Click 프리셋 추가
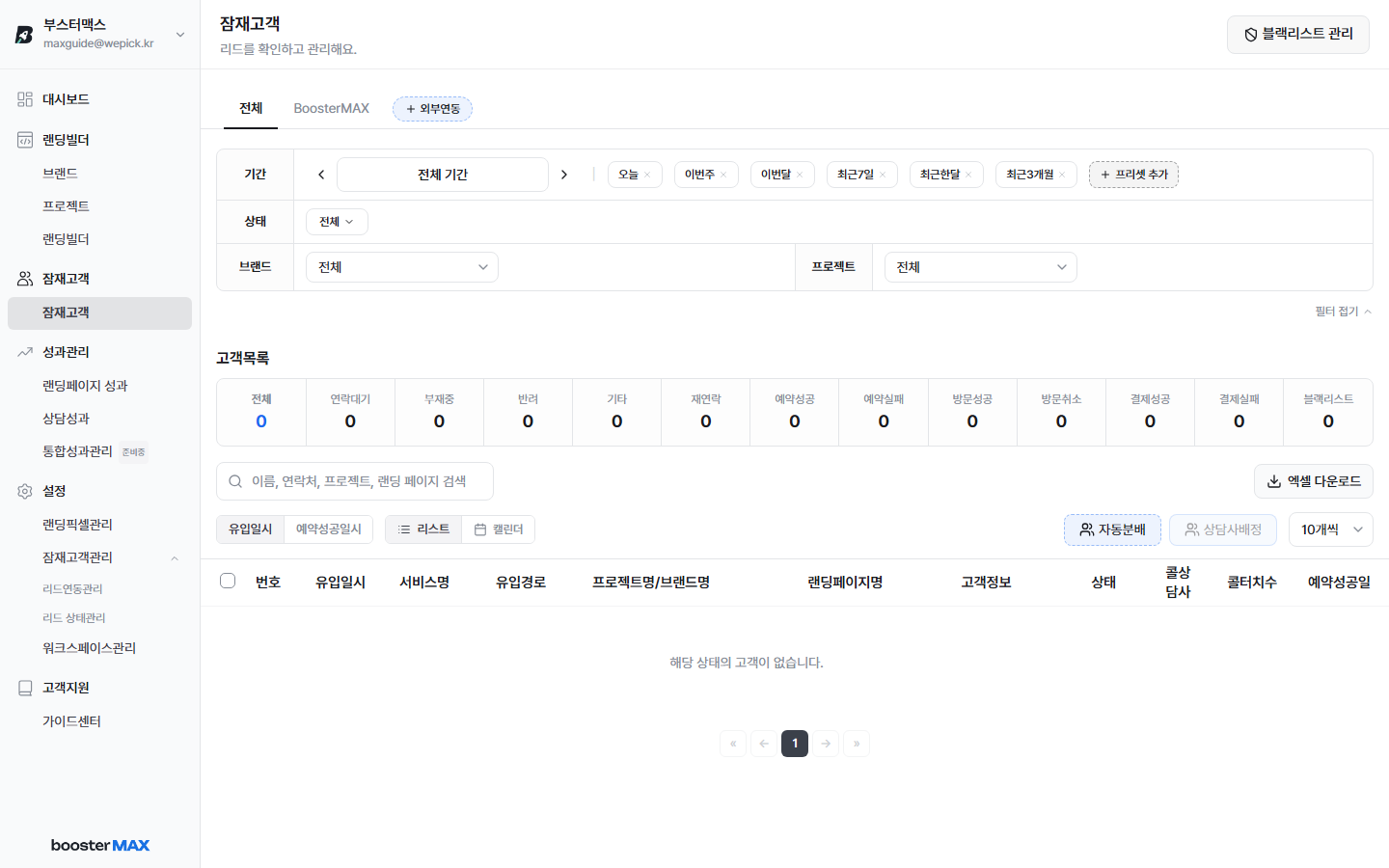 coord(1133,175)
